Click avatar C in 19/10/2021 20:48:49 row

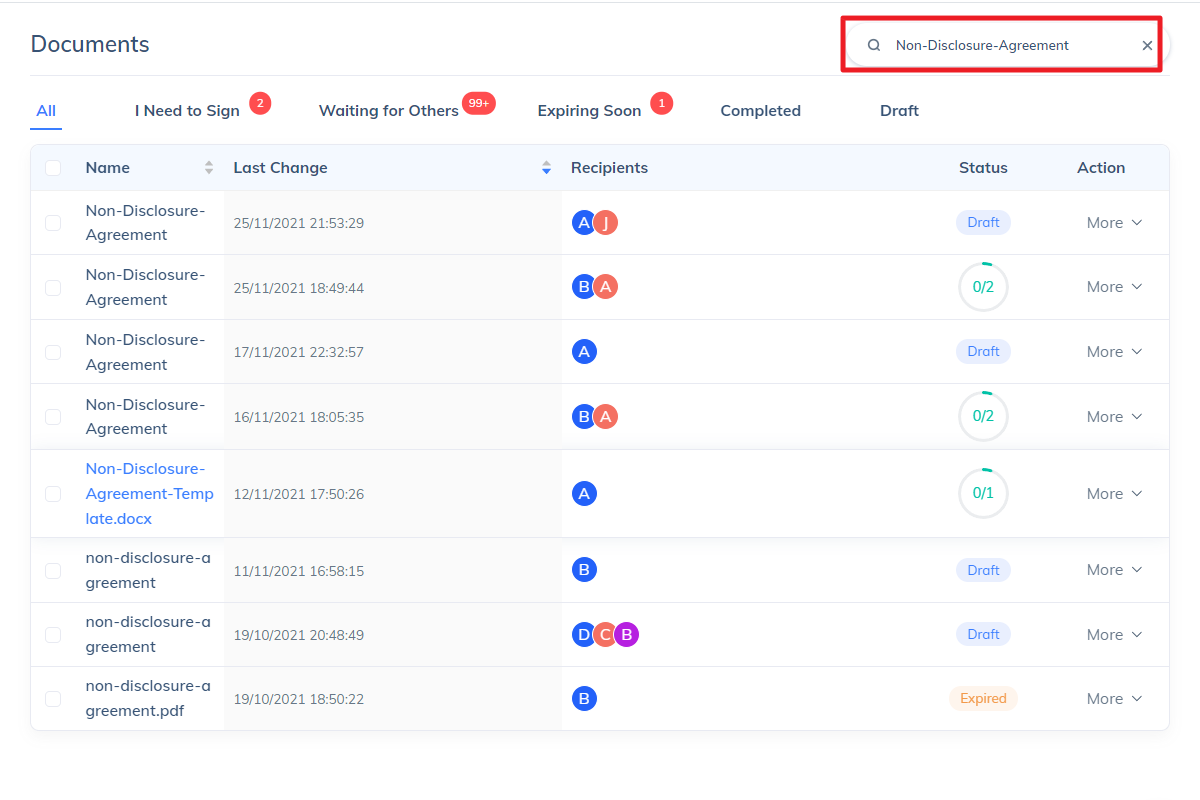(606, 634)
